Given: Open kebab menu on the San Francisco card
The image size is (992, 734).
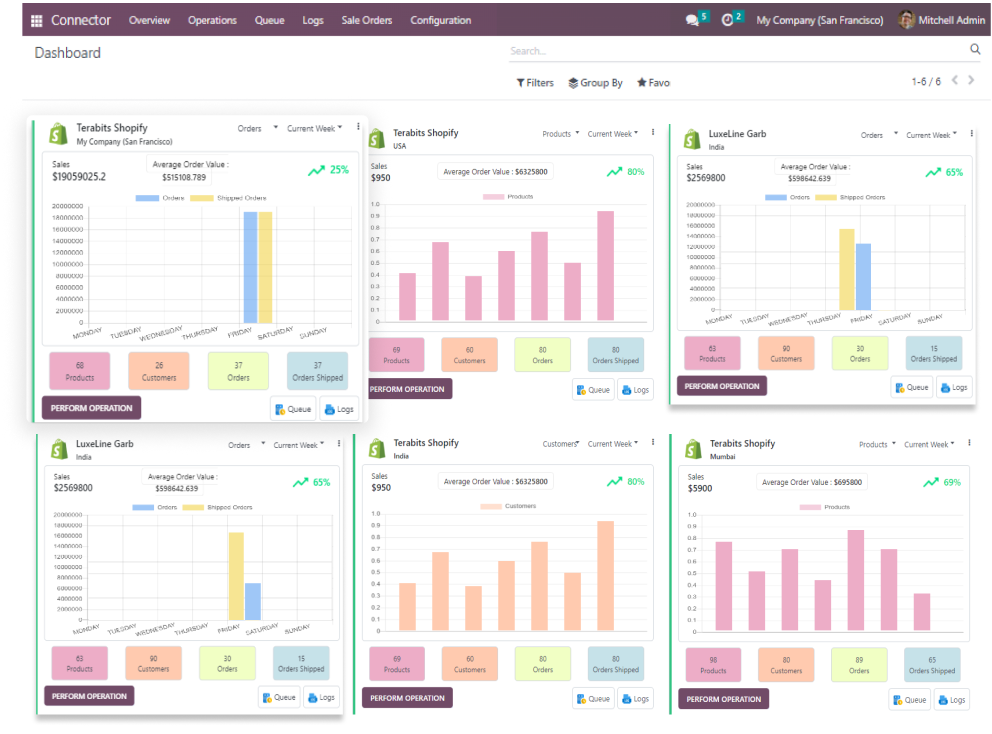Looking at the screenshot, I should pyautogui.click(x=358, y=127).
